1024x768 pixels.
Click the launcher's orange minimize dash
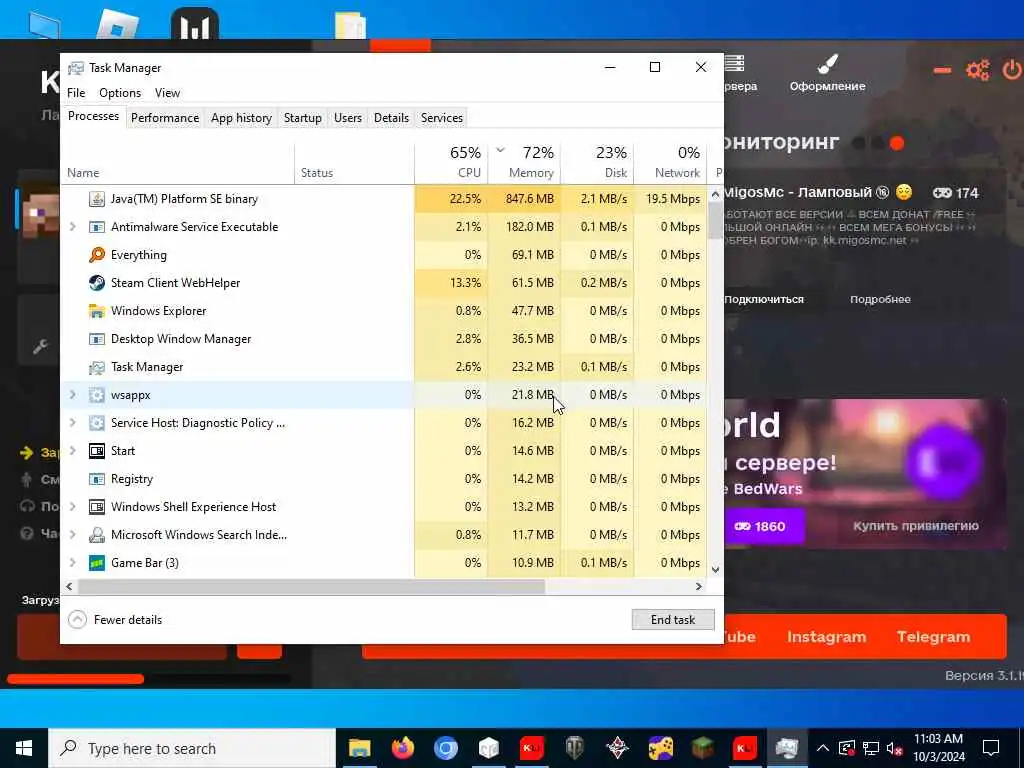(x=942, y=70)
